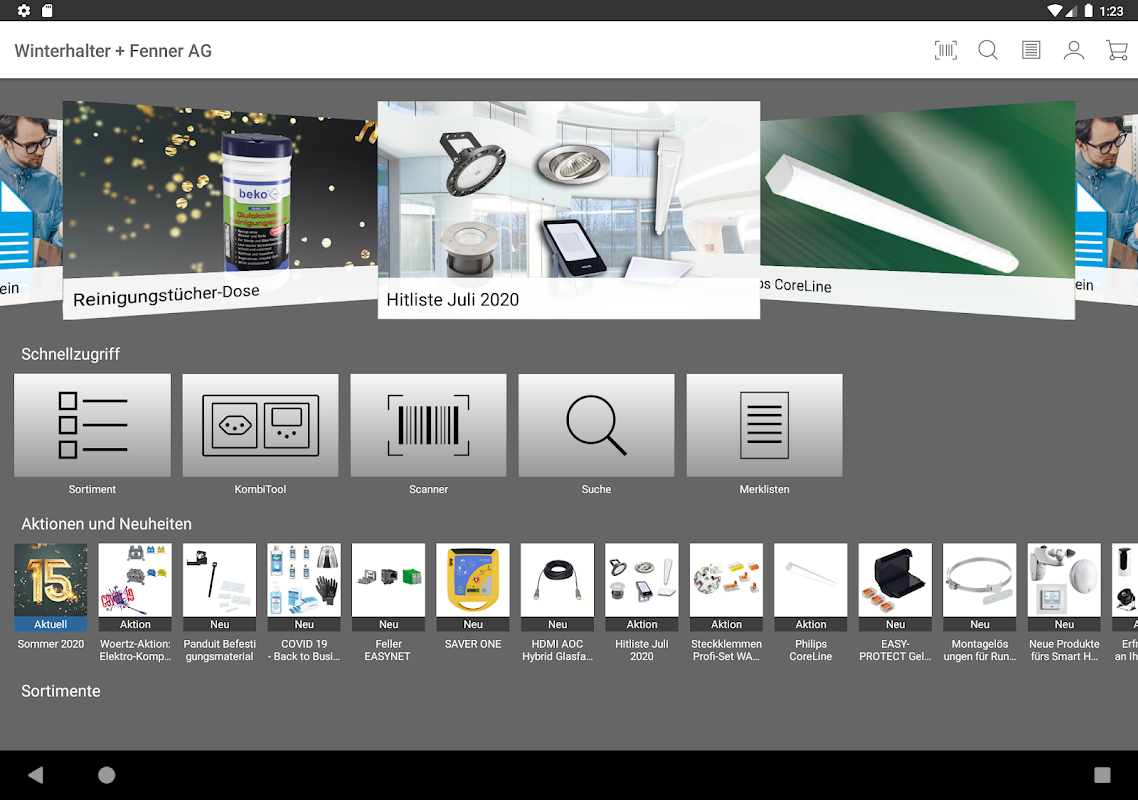Open the Merklisten quick access tile

(x=764, y=425)
